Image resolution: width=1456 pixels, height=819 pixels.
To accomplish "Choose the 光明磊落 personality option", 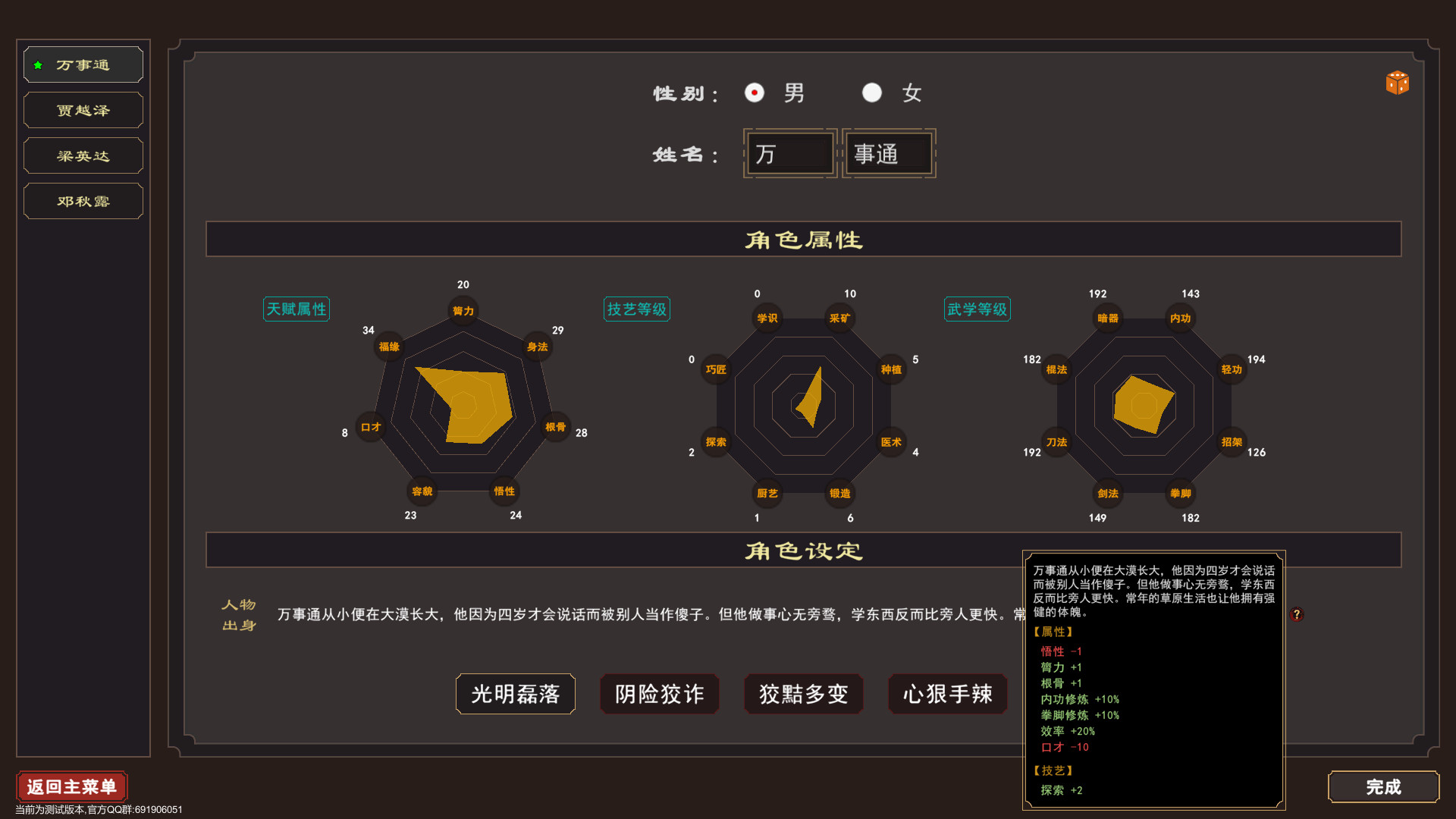I will click(x=515, y=694).
